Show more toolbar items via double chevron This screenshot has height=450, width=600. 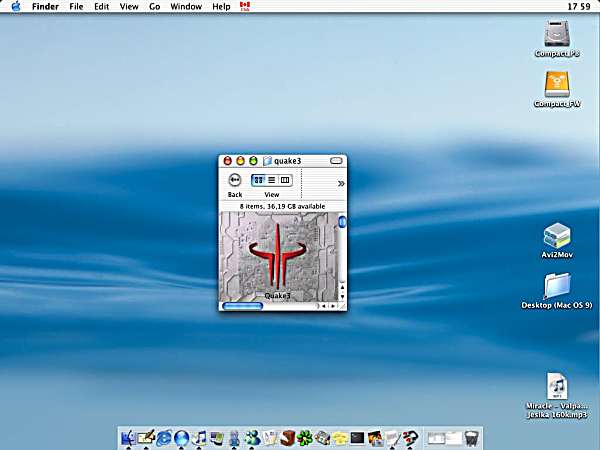[x=341, y=184]
